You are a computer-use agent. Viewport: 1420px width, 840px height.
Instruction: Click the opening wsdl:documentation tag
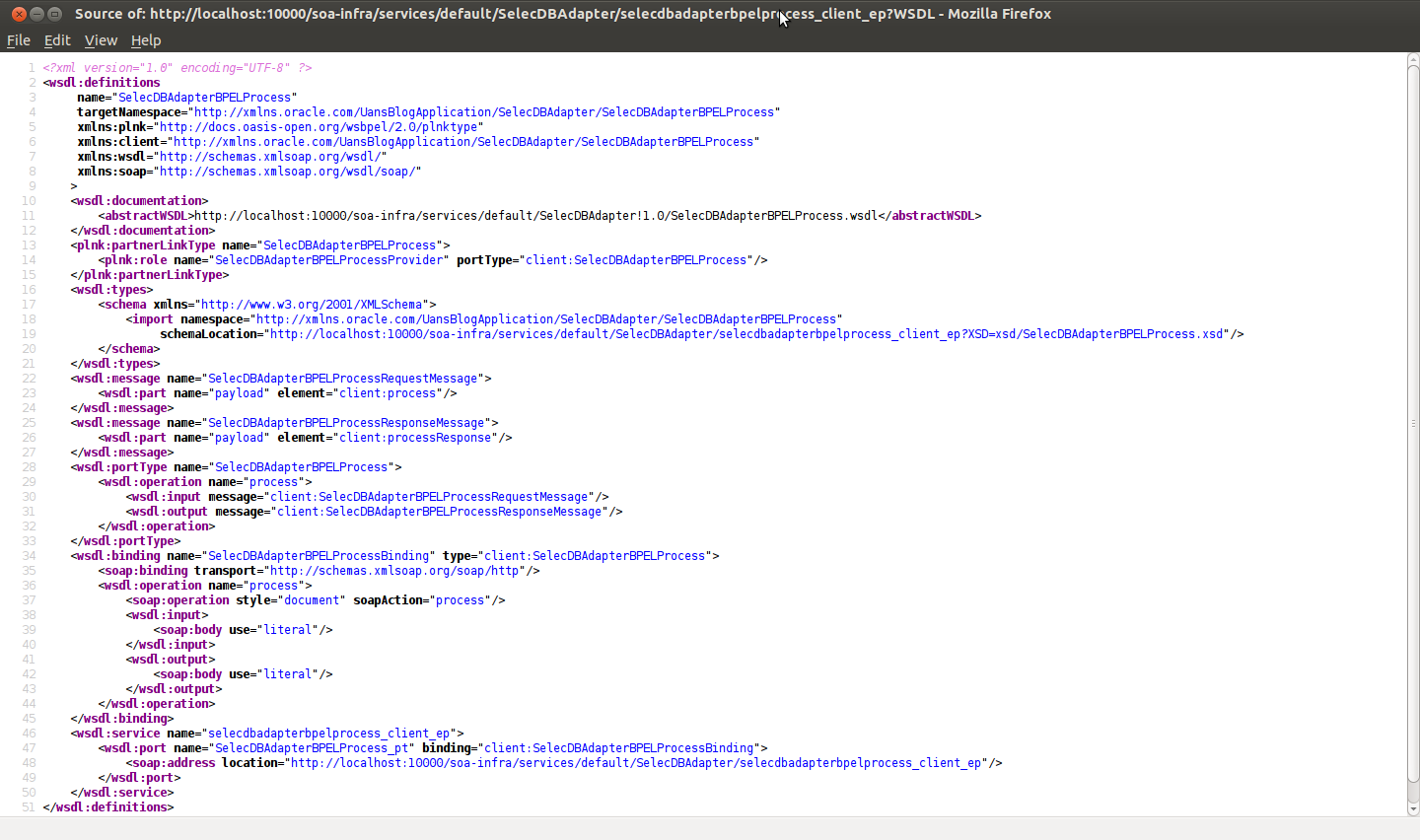pyautogui.click(x=139, y=201)
